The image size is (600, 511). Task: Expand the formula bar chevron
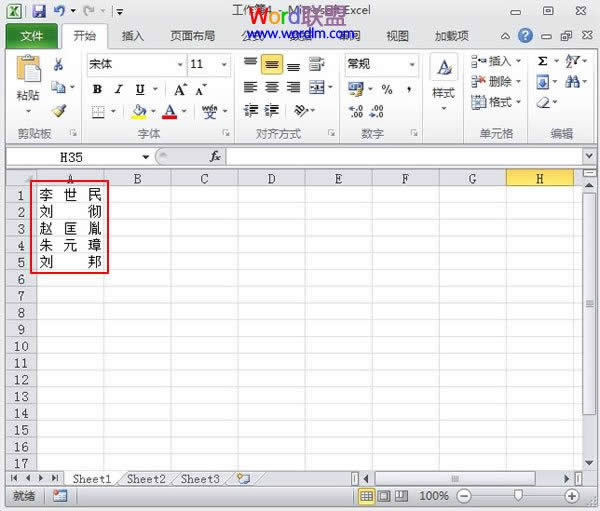point(589,156)
